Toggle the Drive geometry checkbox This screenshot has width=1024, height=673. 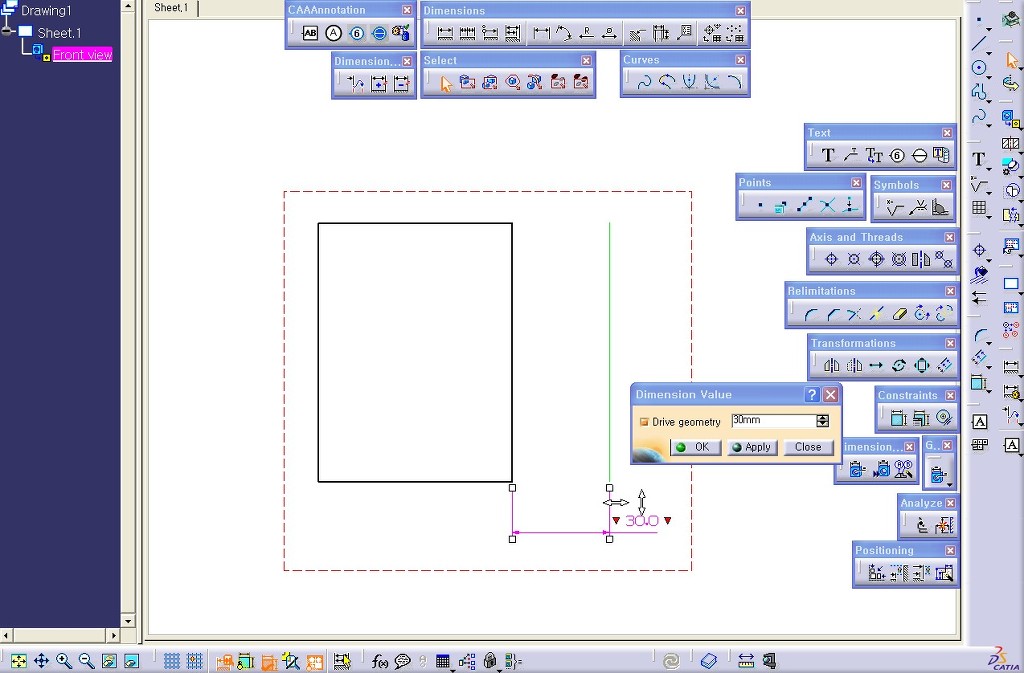coord(645,422)
